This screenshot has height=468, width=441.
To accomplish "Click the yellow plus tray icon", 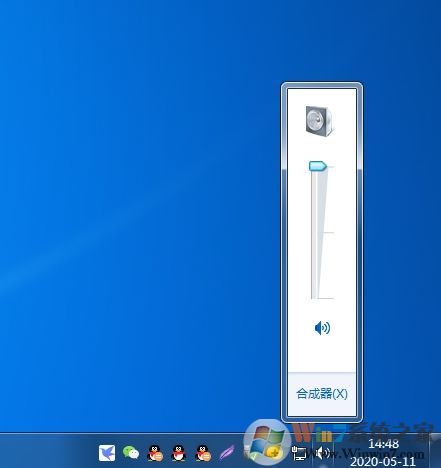I will 273,453.
